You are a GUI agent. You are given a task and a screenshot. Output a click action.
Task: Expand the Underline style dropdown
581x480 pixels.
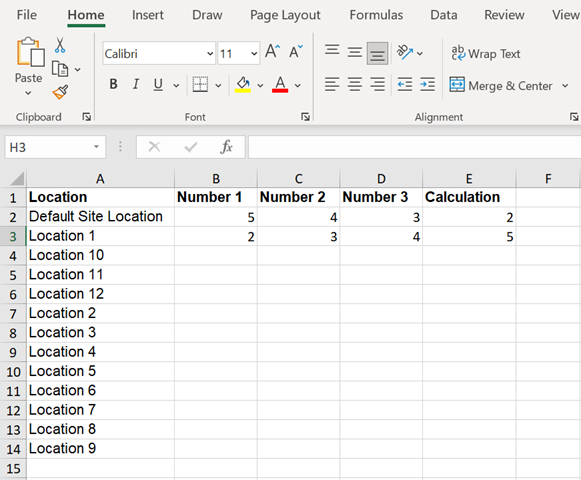tap(176, 86)
